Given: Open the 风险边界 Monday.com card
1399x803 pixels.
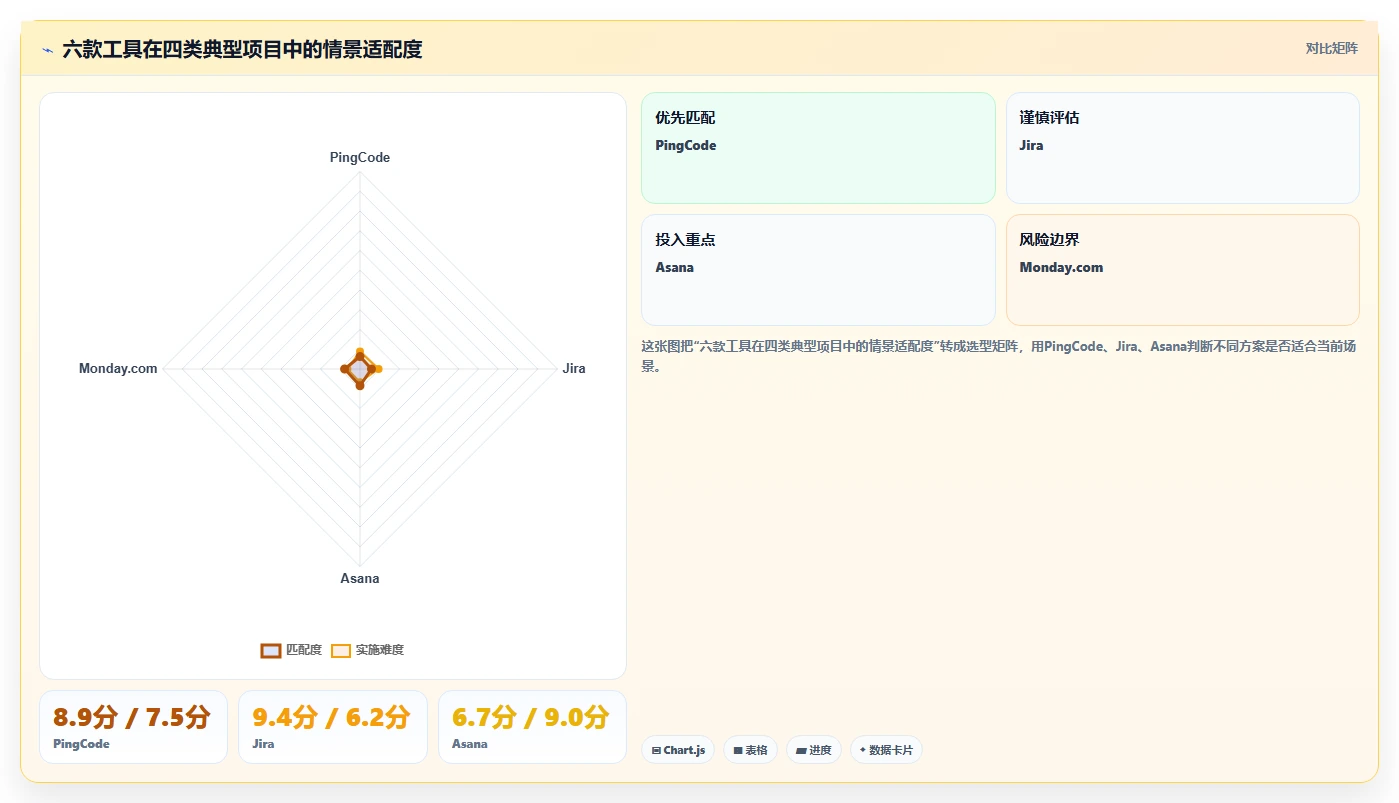Looking at the screenshot, I should point(1183,270).
